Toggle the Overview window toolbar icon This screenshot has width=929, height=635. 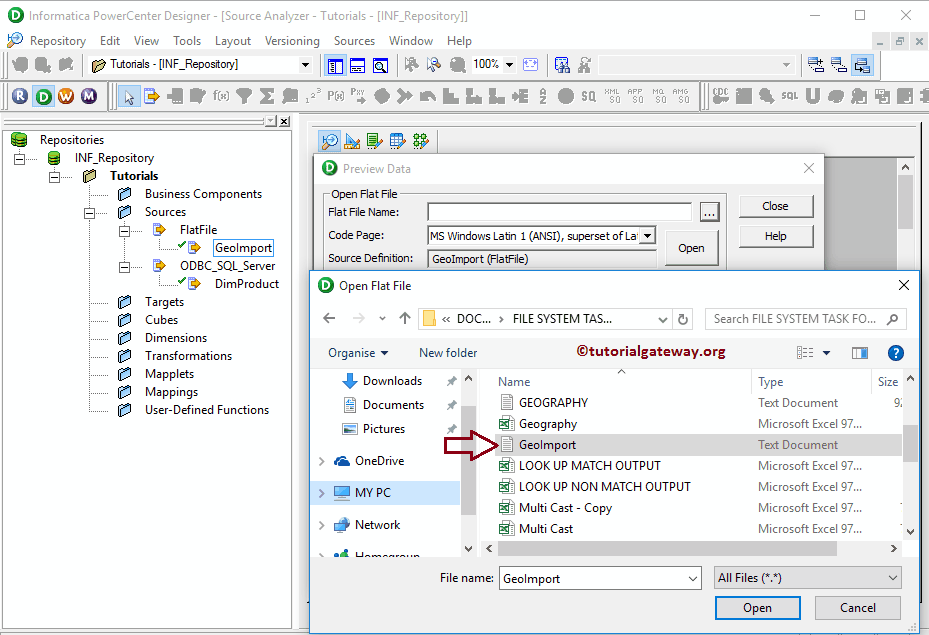[x=380, y=65]
